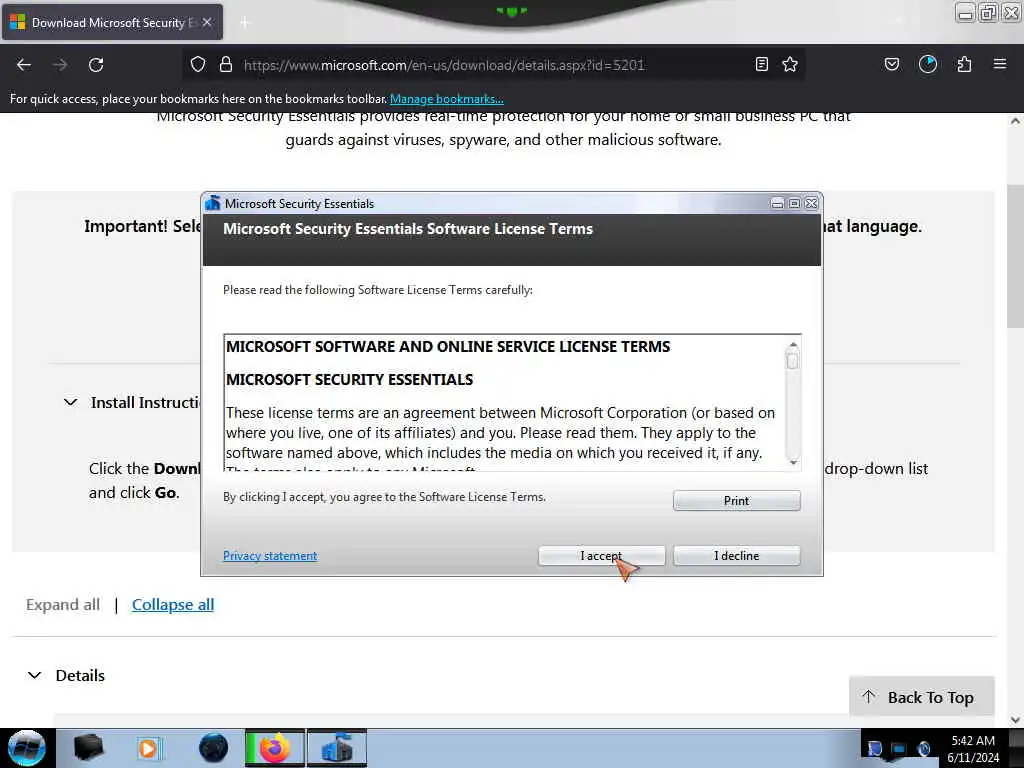Open the black folder taskbar icon
The width and height of the screenshot is (1024, 768).
point(88,748)
